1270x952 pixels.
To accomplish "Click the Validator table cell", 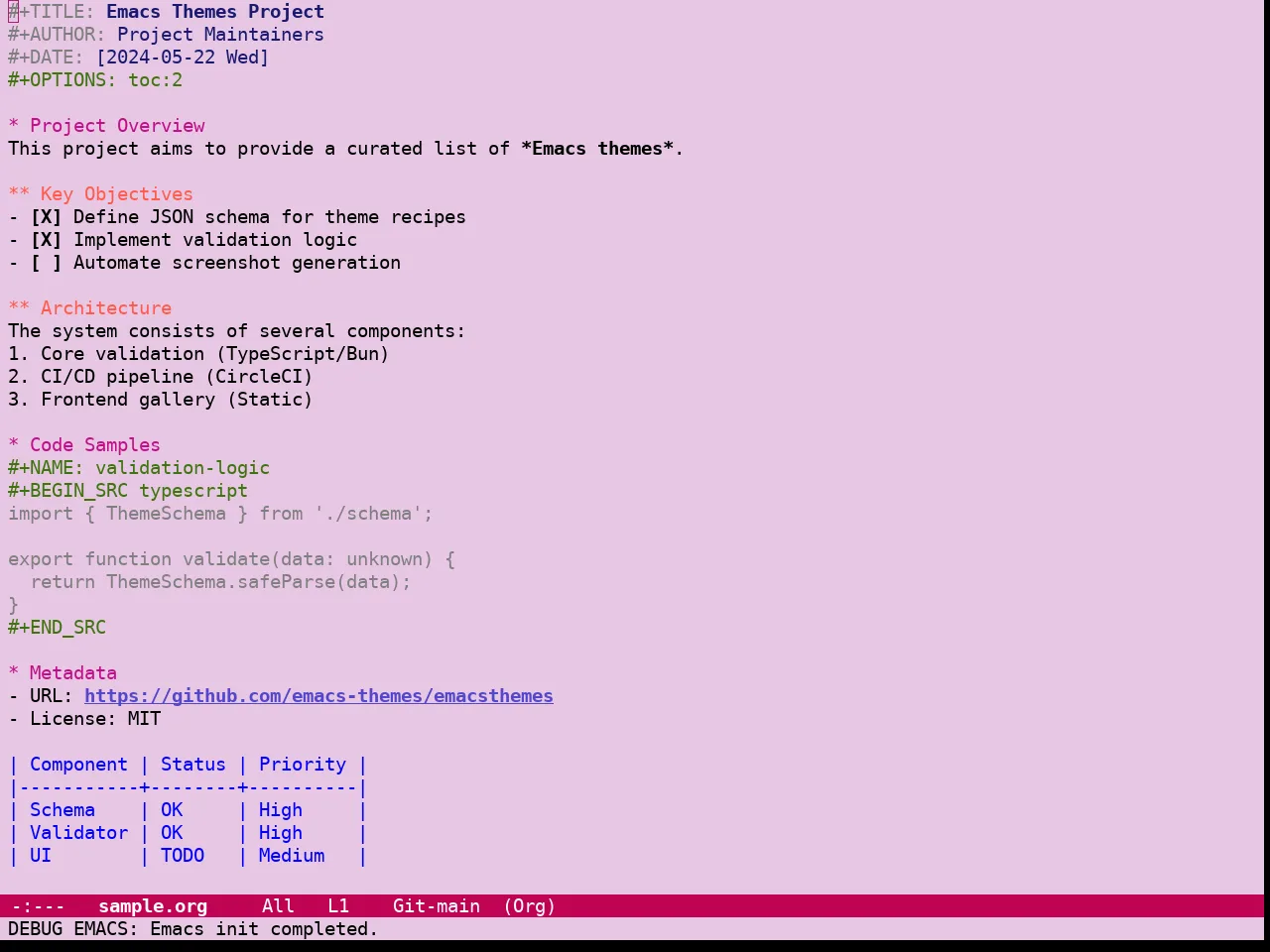I will (78, 833).
